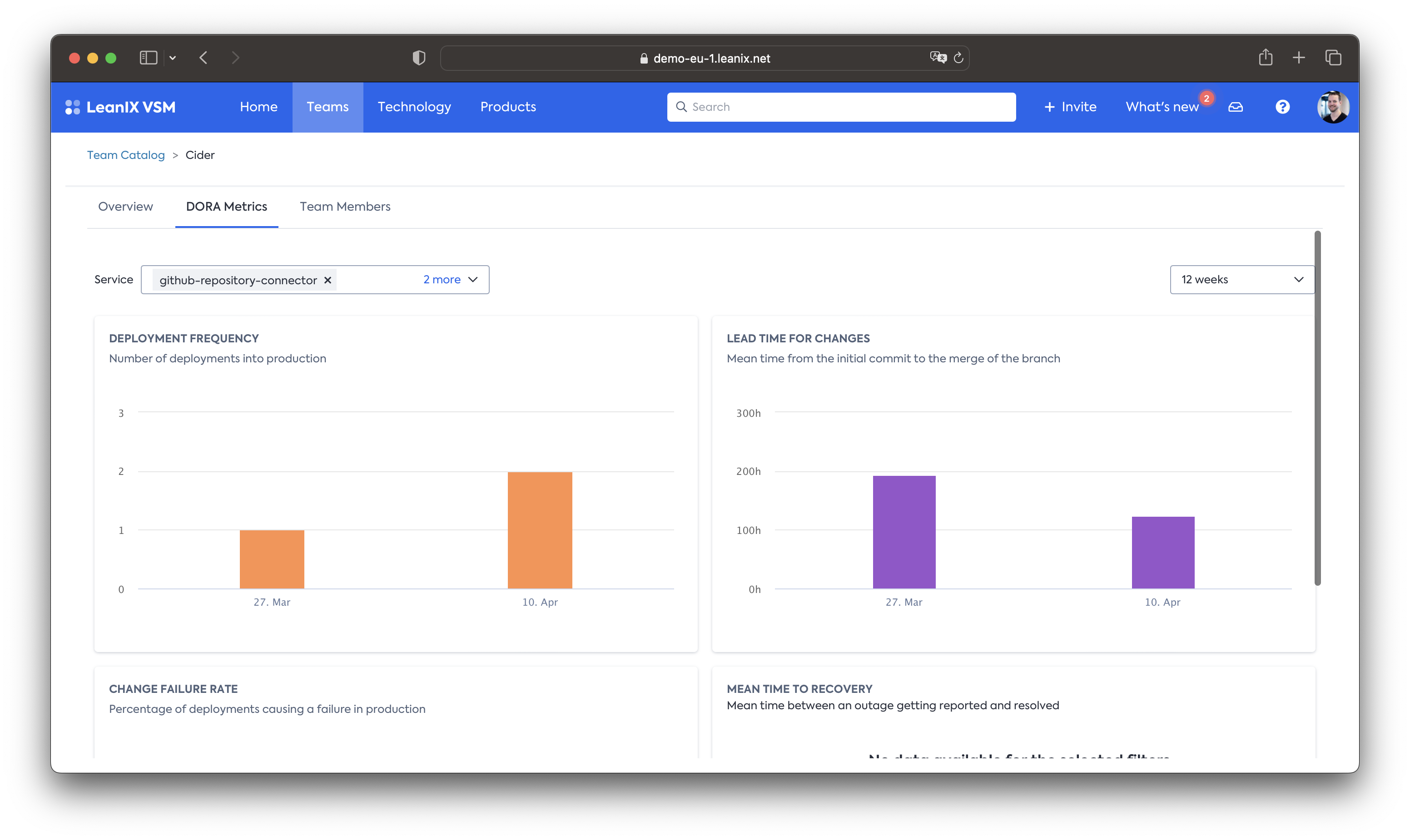This screenshot has width=1410, height=840.
Task: Click Safari's sidebar toggle icon
Action: tap(149, 58)
